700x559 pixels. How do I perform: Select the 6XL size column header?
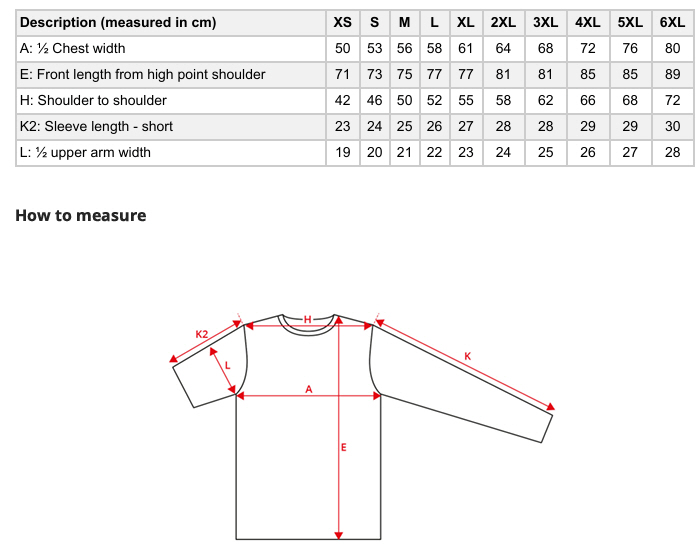tap(672, 22)
